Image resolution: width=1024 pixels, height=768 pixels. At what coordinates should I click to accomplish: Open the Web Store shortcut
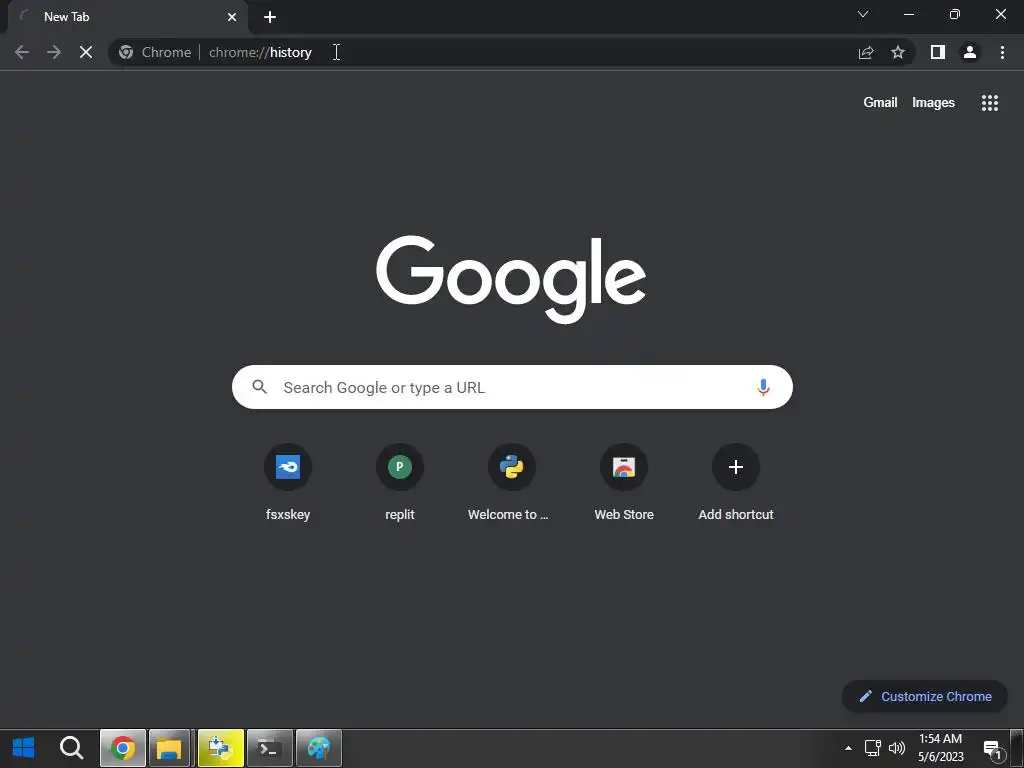[624, 484]
